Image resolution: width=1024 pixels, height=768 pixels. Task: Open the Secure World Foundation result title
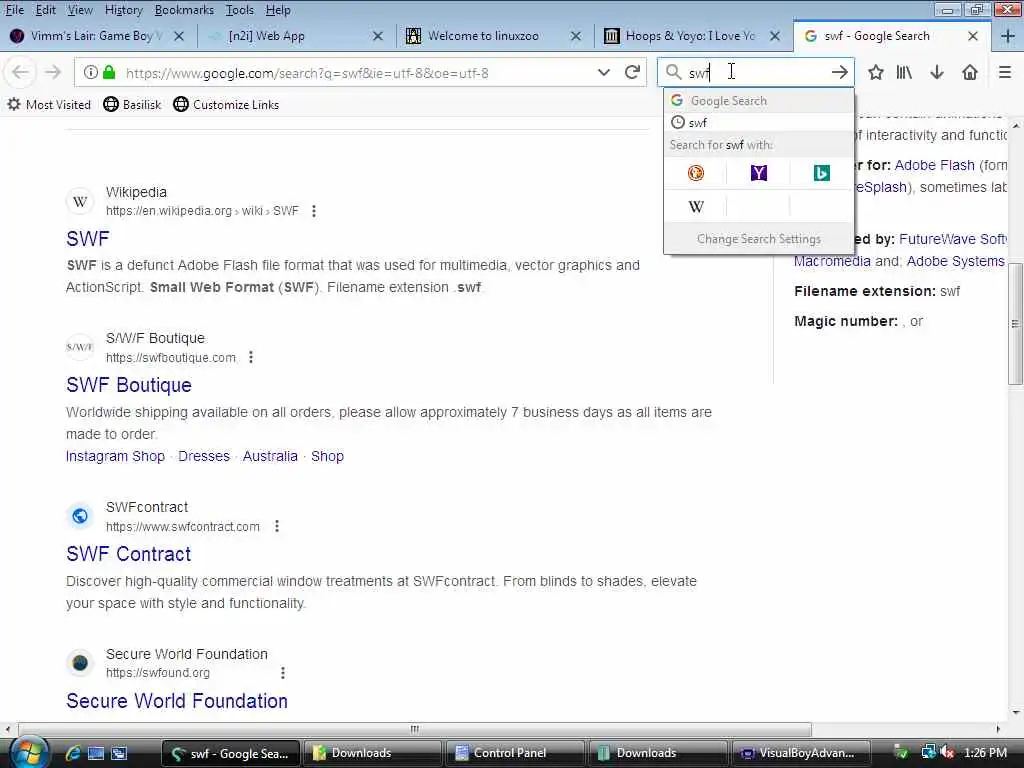coord(177,701)
